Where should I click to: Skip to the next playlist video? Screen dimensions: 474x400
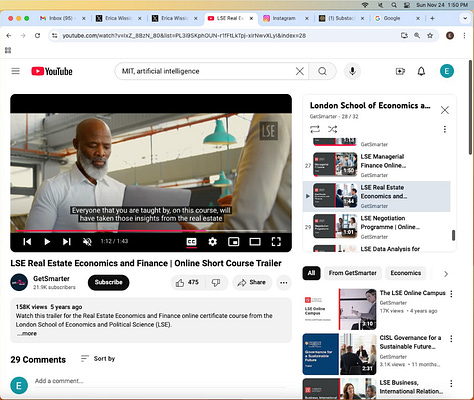67,242
